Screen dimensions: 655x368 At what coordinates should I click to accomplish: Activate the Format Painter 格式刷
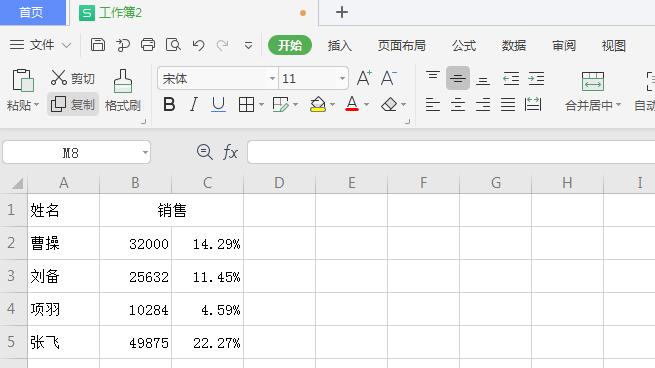(123, 90)
